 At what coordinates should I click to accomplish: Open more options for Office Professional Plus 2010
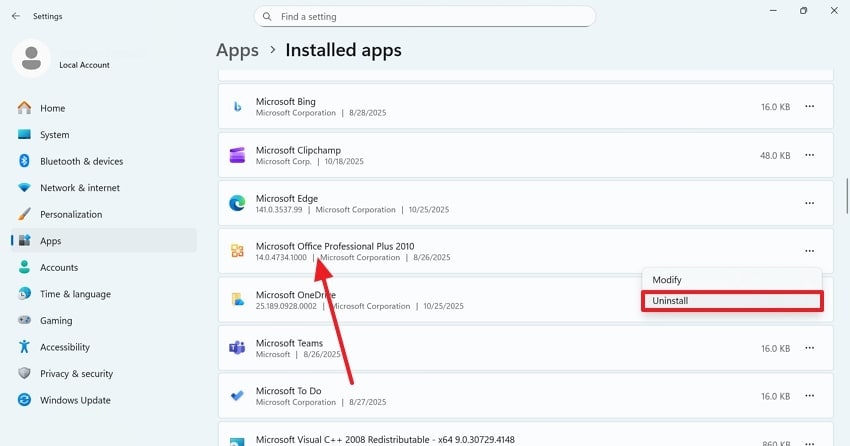tap(809, 251)
